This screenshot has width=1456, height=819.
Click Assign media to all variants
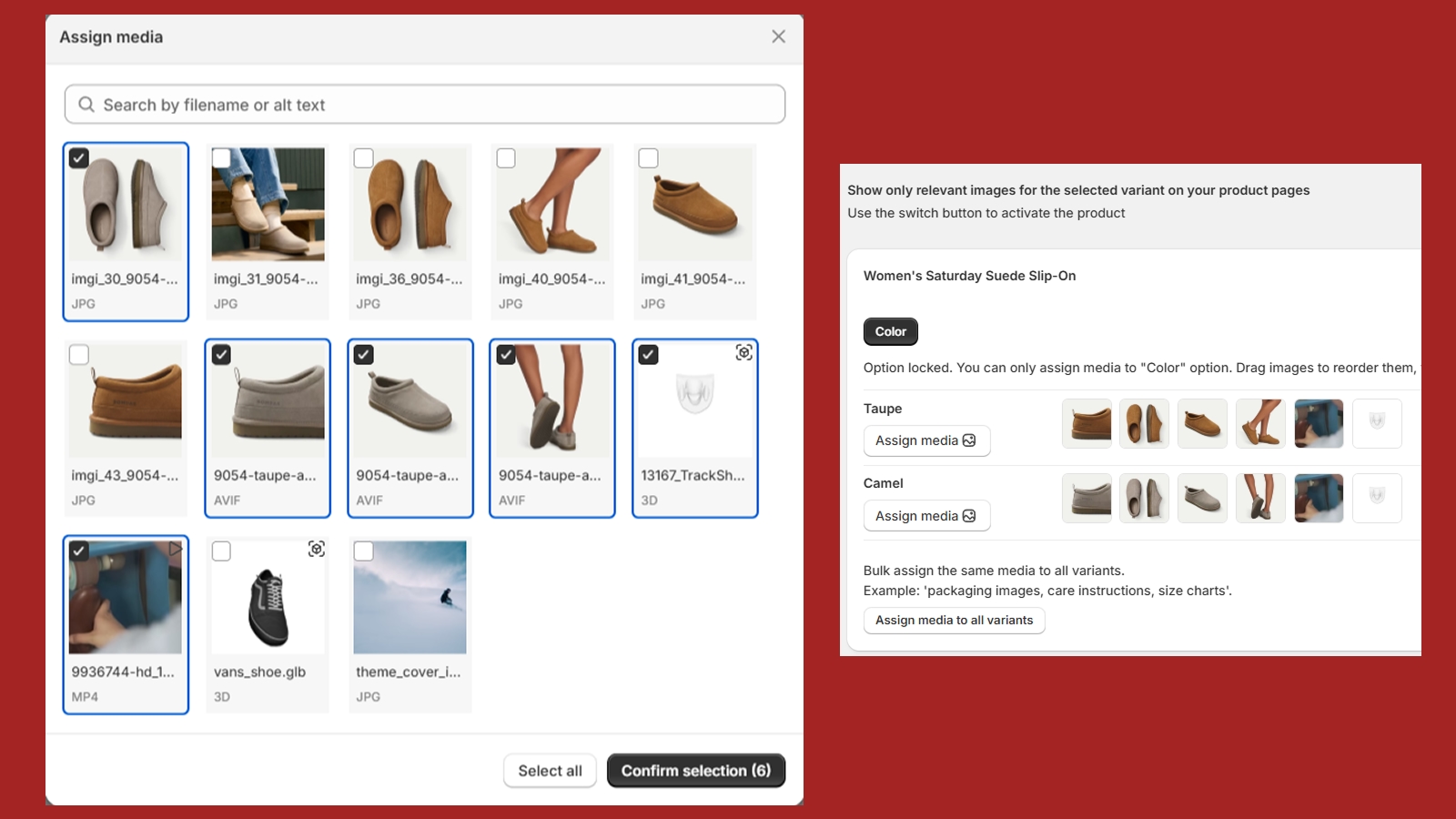954,620
